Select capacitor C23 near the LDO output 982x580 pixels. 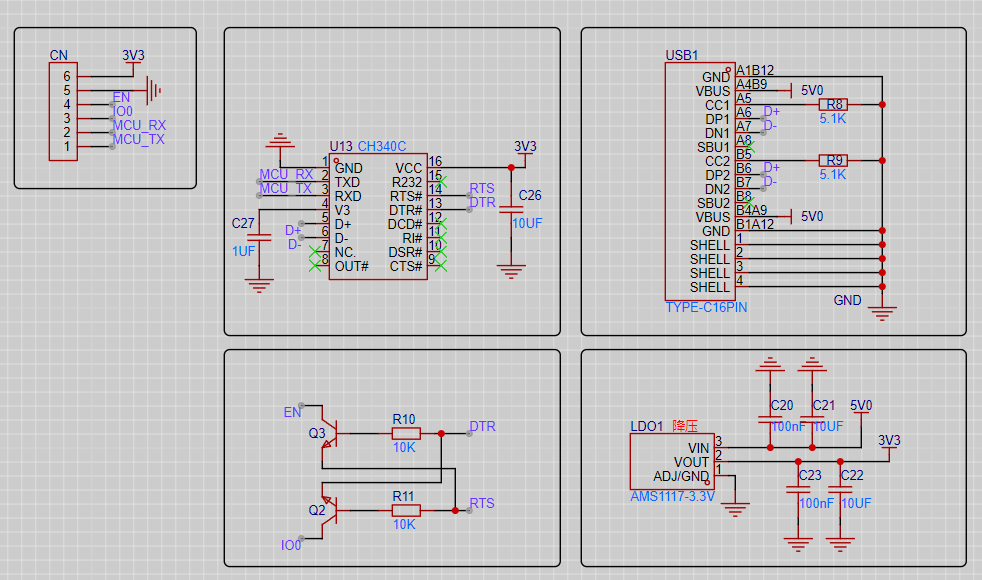tap(797, 490)
